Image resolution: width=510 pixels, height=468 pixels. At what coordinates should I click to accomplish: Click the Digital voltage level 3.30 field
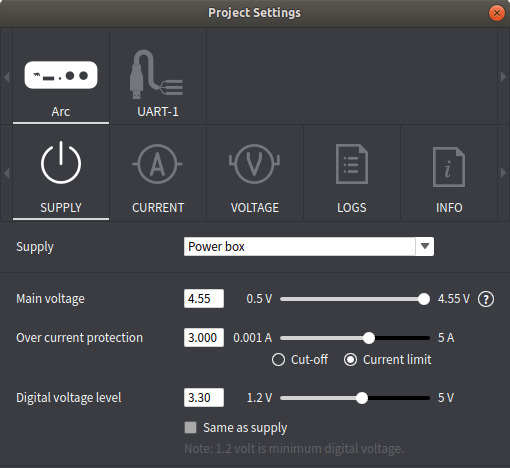tap(204, 397)
